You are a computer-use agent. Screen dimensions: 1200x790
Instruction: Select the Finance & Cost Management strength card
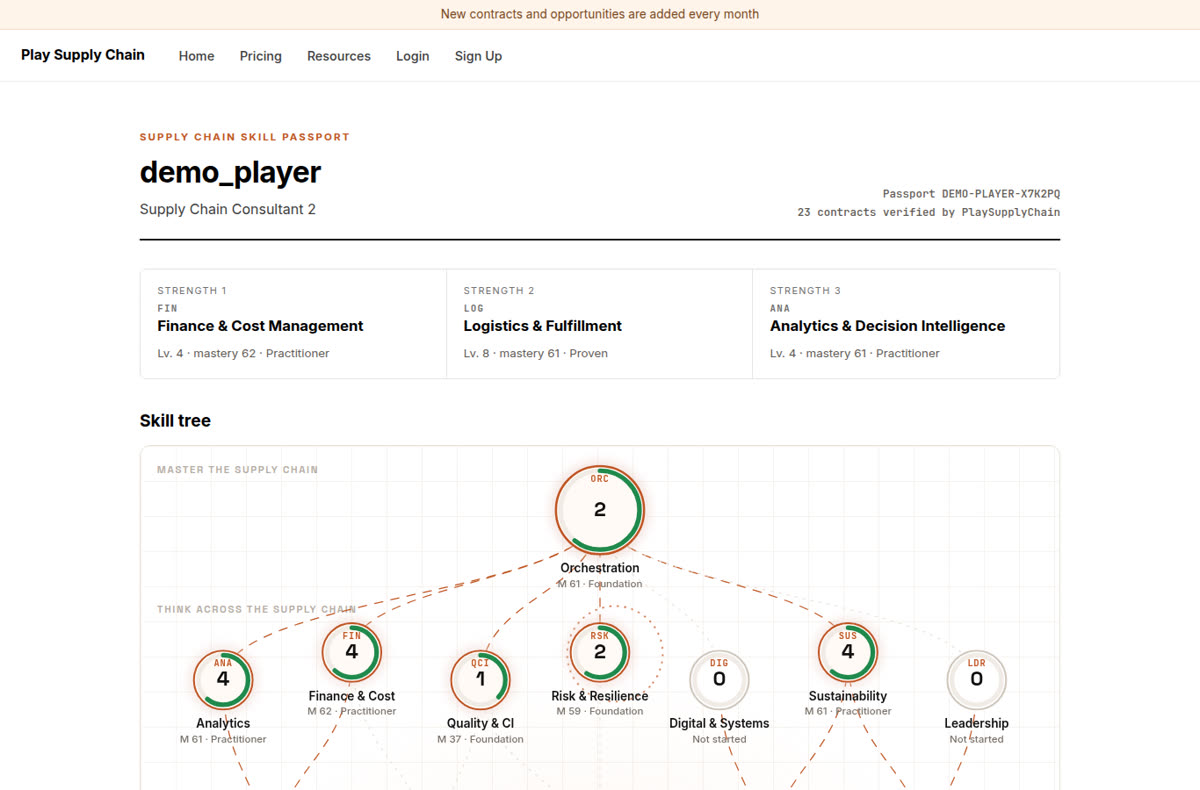click(294, 324)
